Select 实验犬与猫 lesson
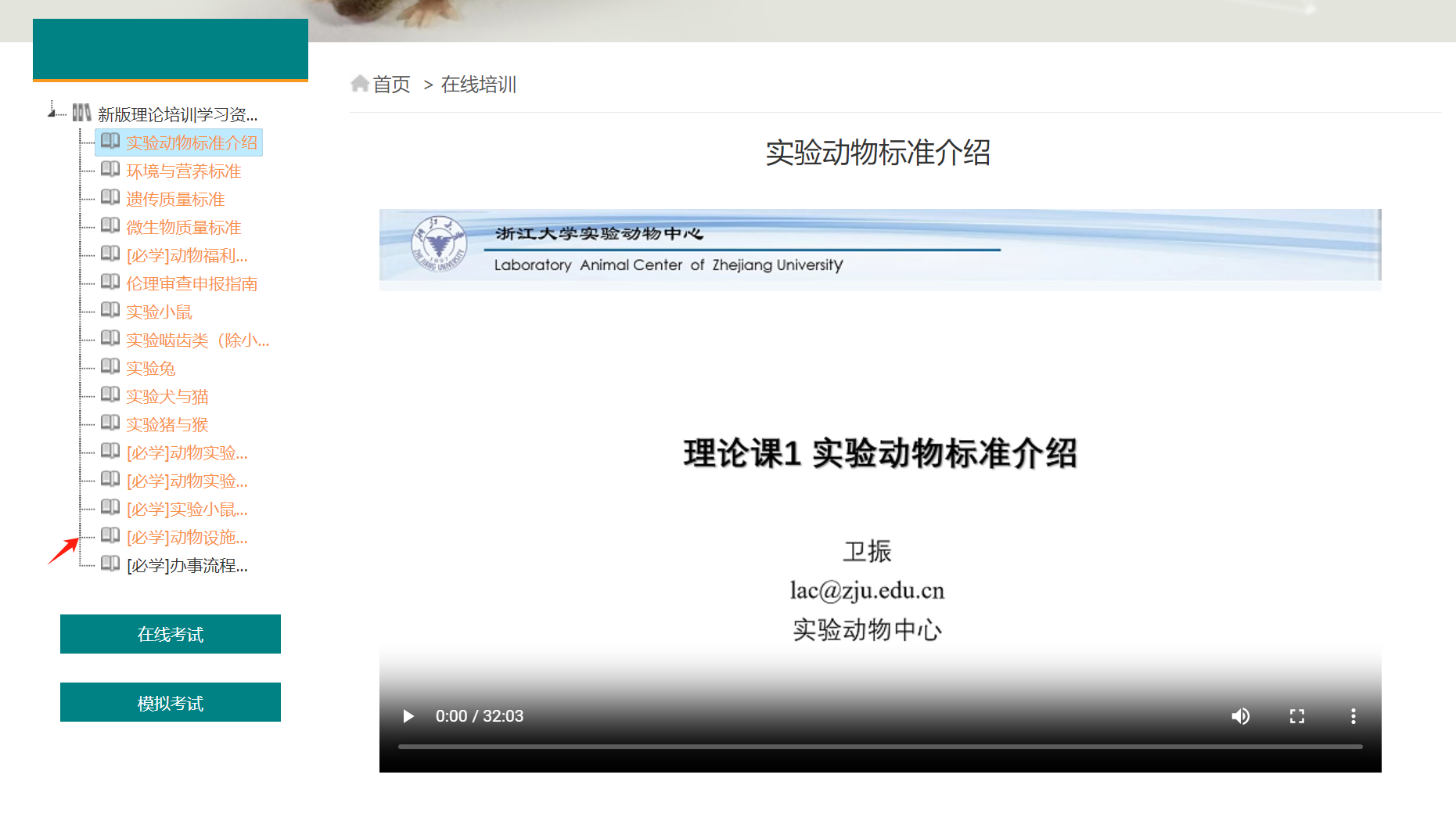 point(167,397)
